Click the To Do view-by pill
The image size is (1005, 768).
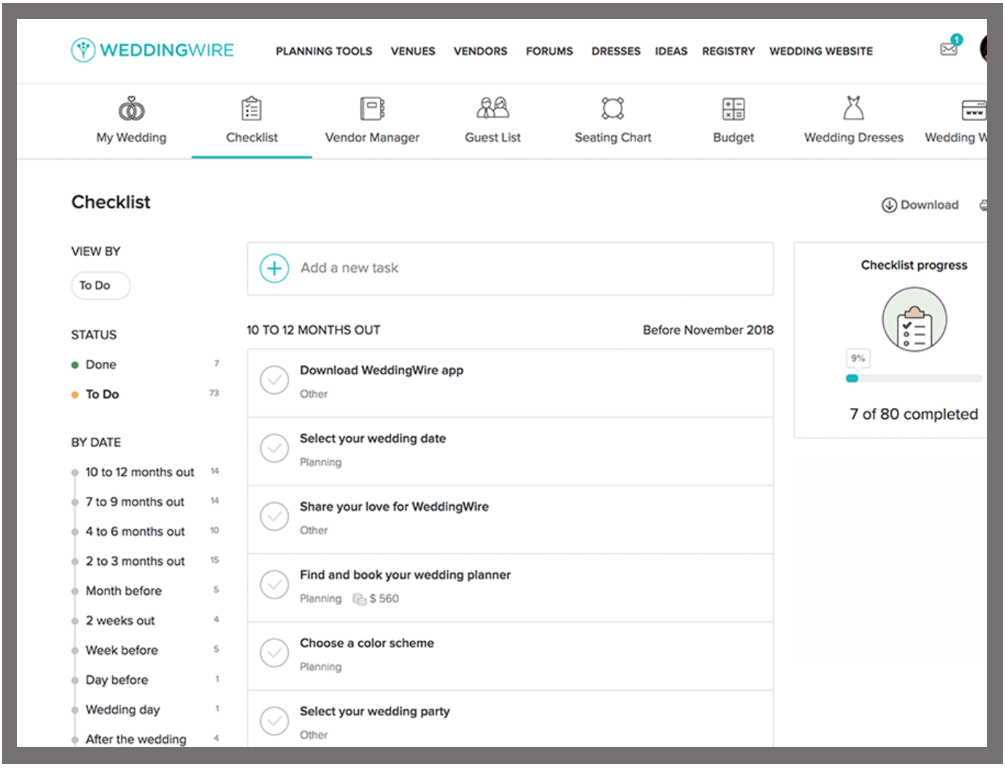coord(101,285)
